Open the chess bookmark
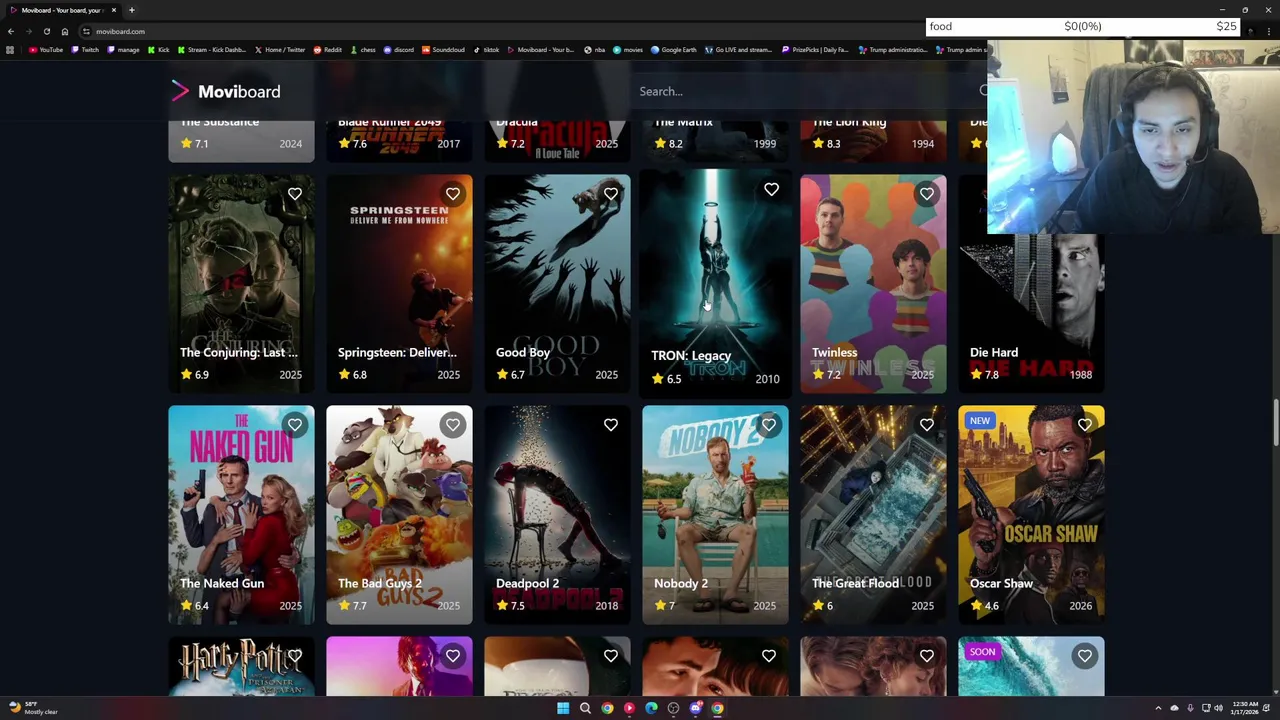The height and width of the screenshot is (720, 1280). (x=363, y=50)
